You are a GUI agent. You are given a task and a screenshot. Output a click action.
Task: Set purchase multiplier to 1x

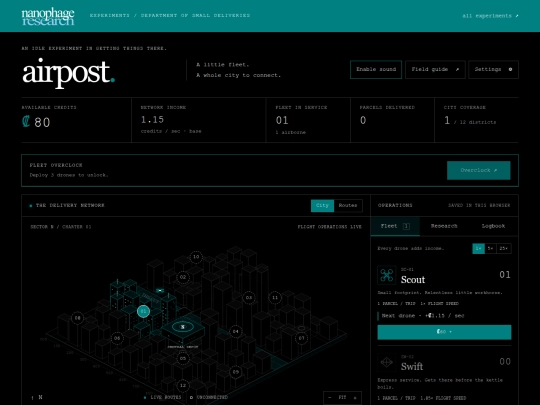[x=478, y=248]
